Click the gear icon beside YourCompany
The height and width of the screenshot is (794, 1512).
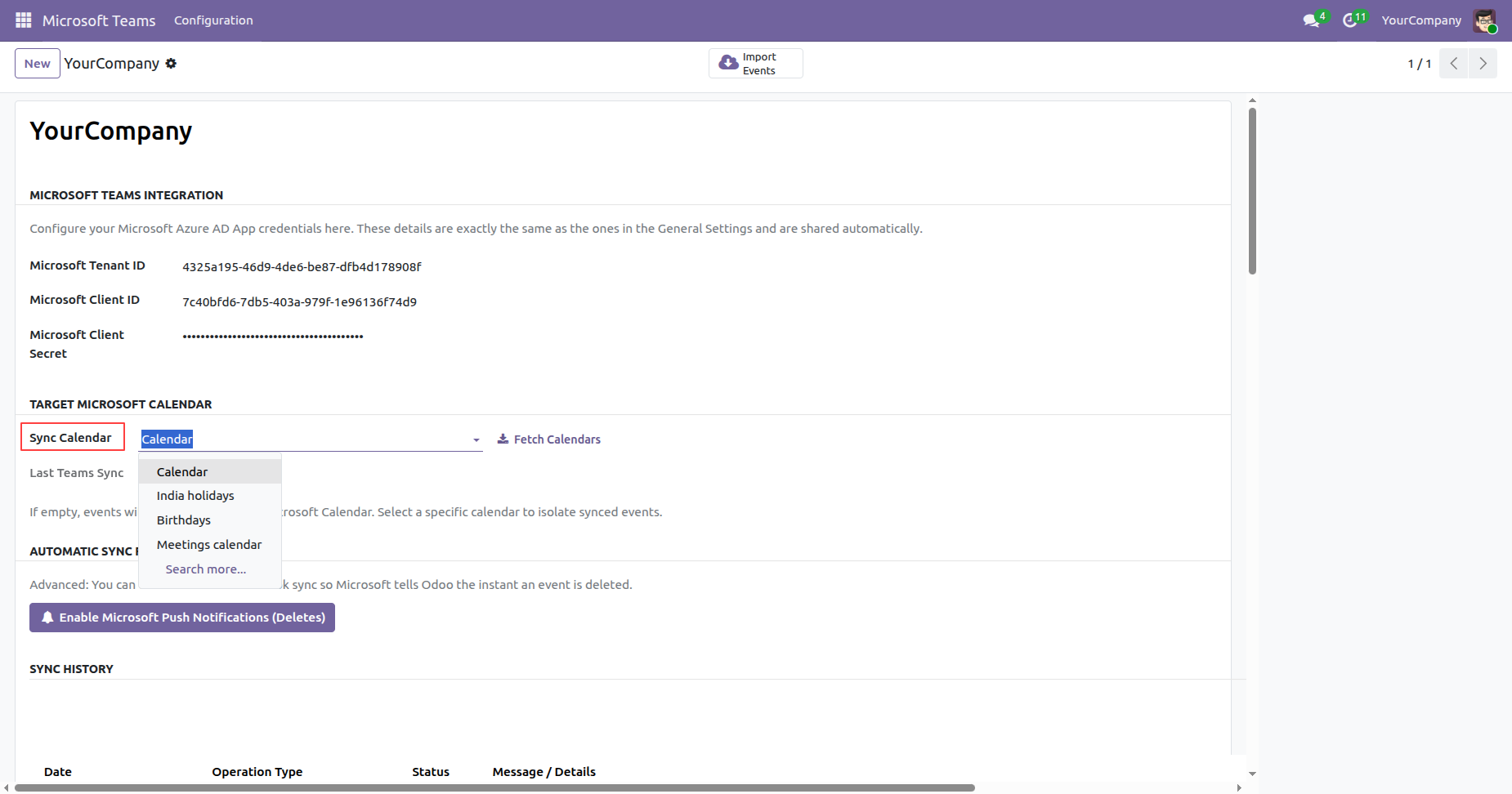point(171,64)
